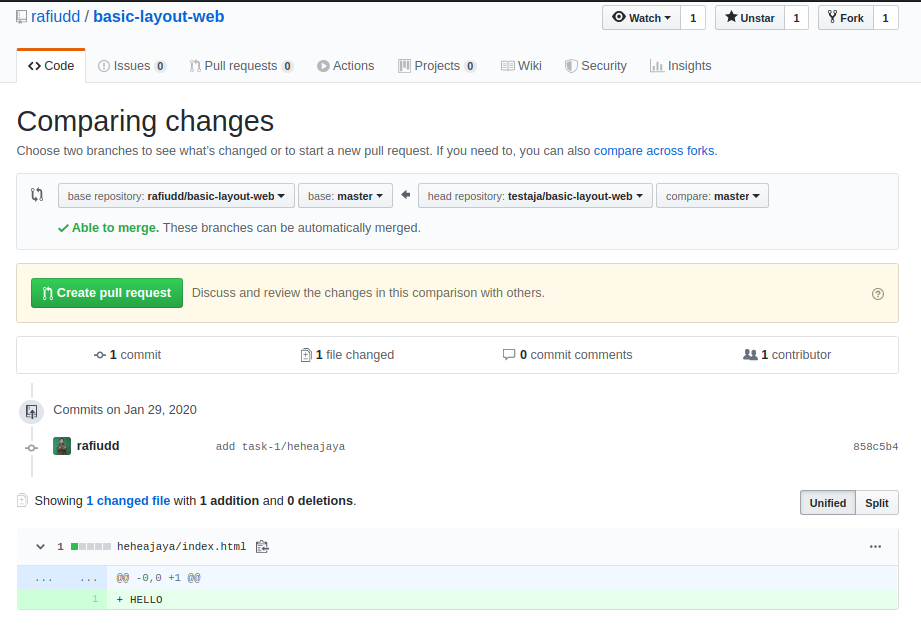The height and width of the screenshot is (640, 921).
Task: Go to the Actions tab
Action: tap(345, 66)
